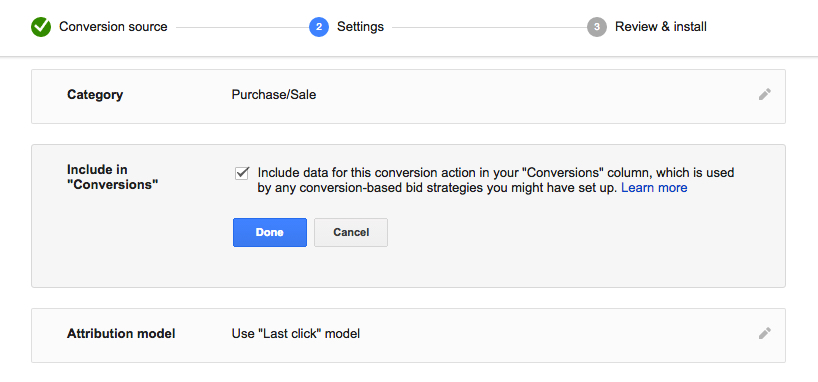Screen dimensions: 818x382
Task: Click the grey step 3 circle
Action: click(x=597, y=27)
